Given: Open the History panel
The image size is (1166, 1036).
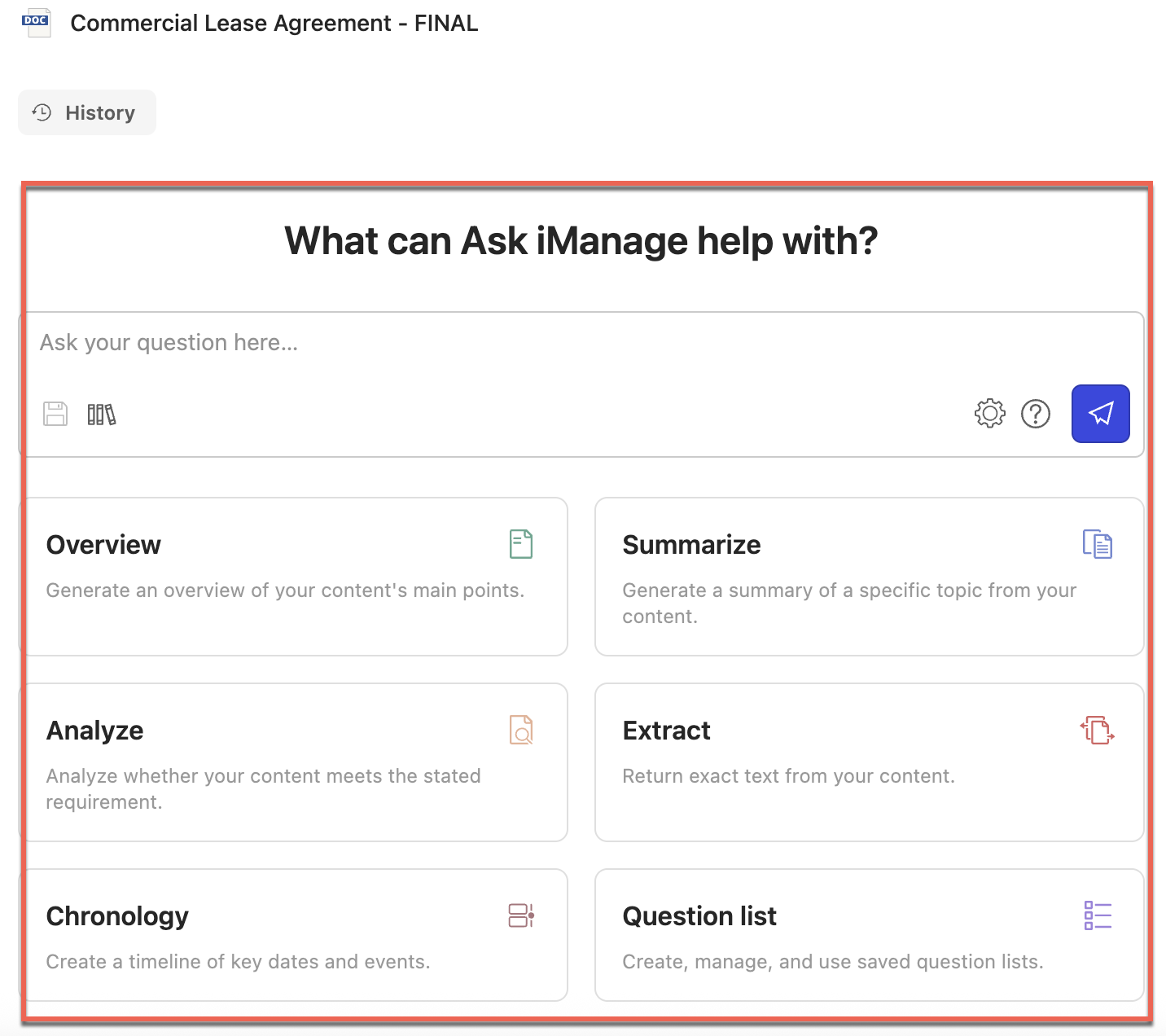Looking at the screenshot, I should pos(87,112).
